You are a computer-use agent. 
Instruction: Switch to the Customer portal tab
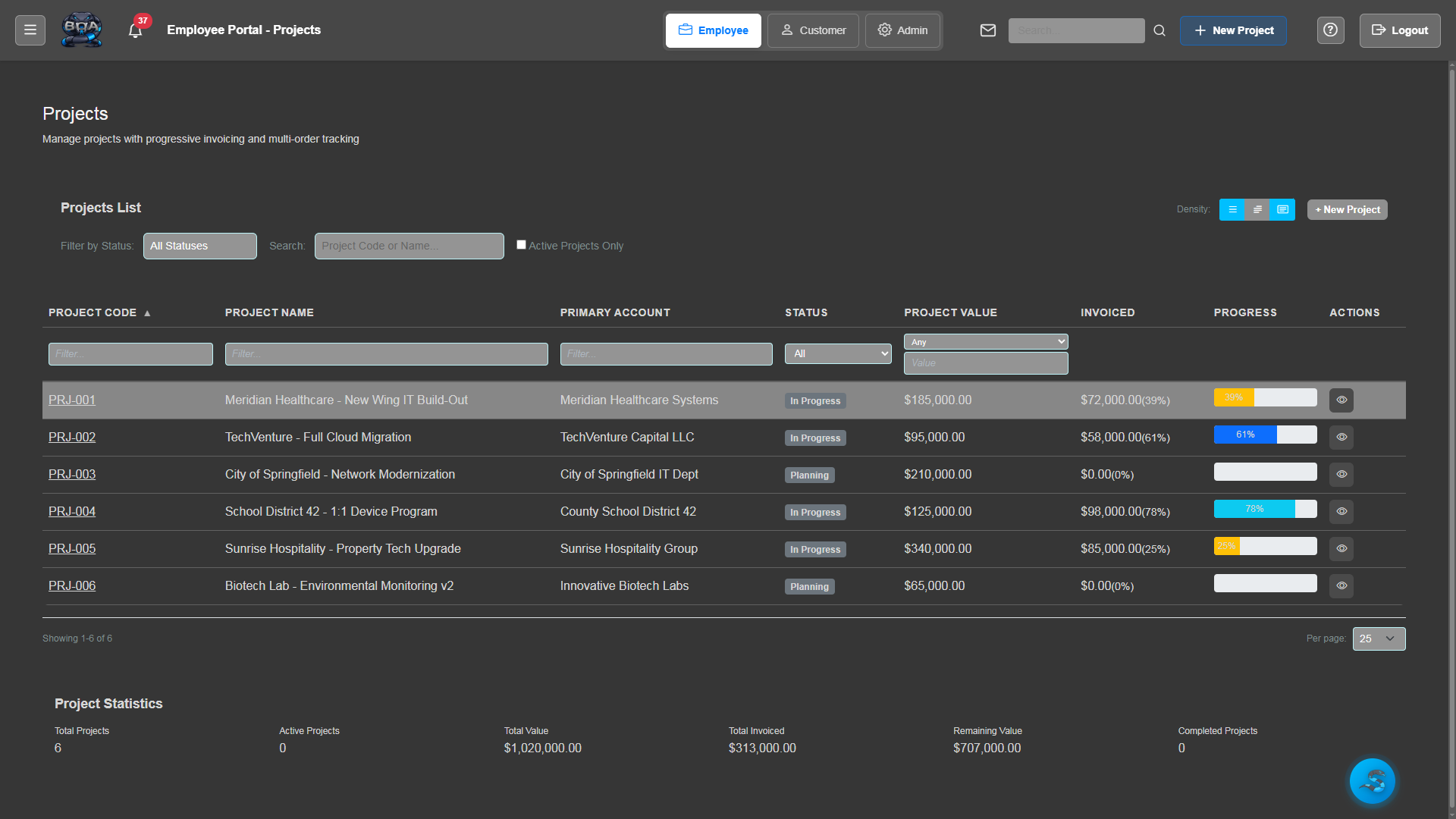(813, 30)
